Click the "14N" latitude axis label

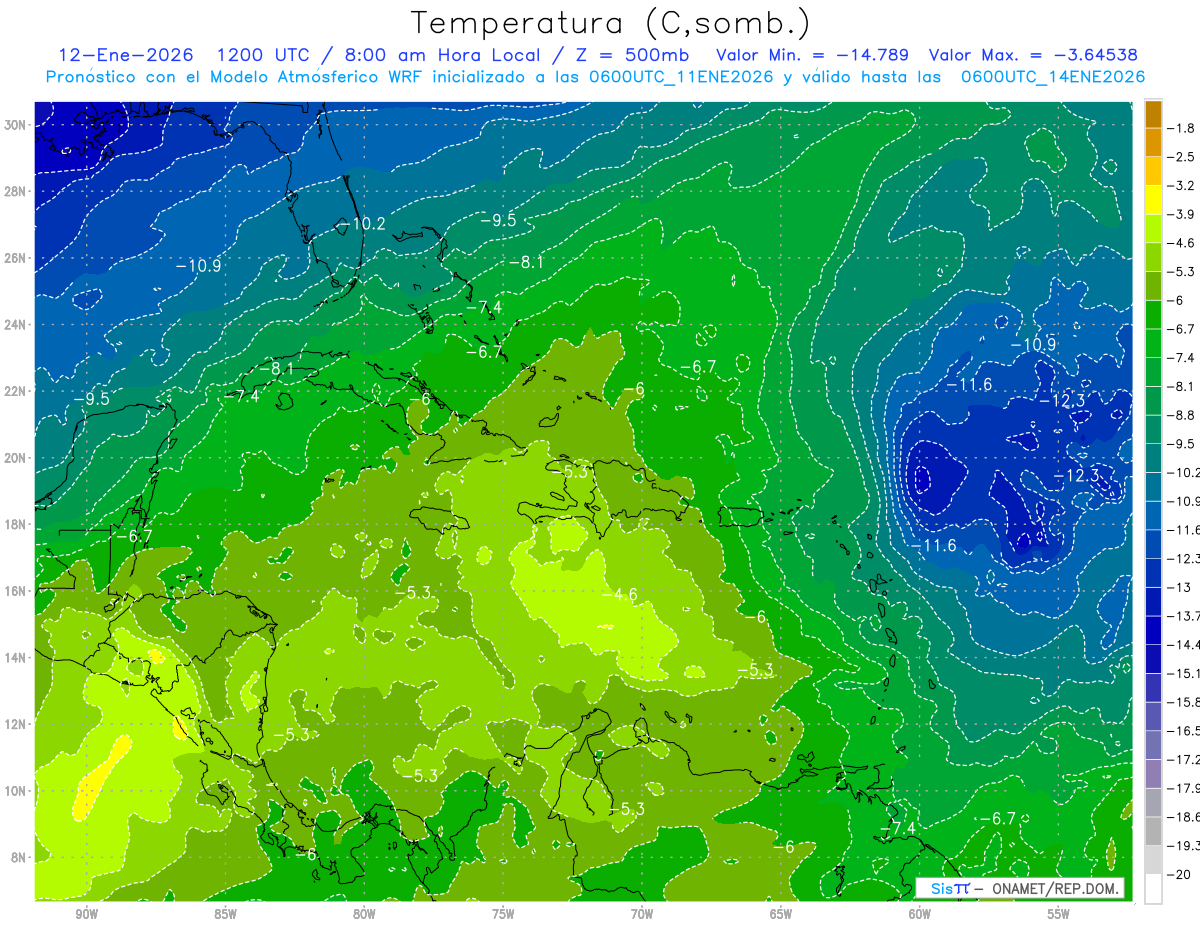pos(15,657)
